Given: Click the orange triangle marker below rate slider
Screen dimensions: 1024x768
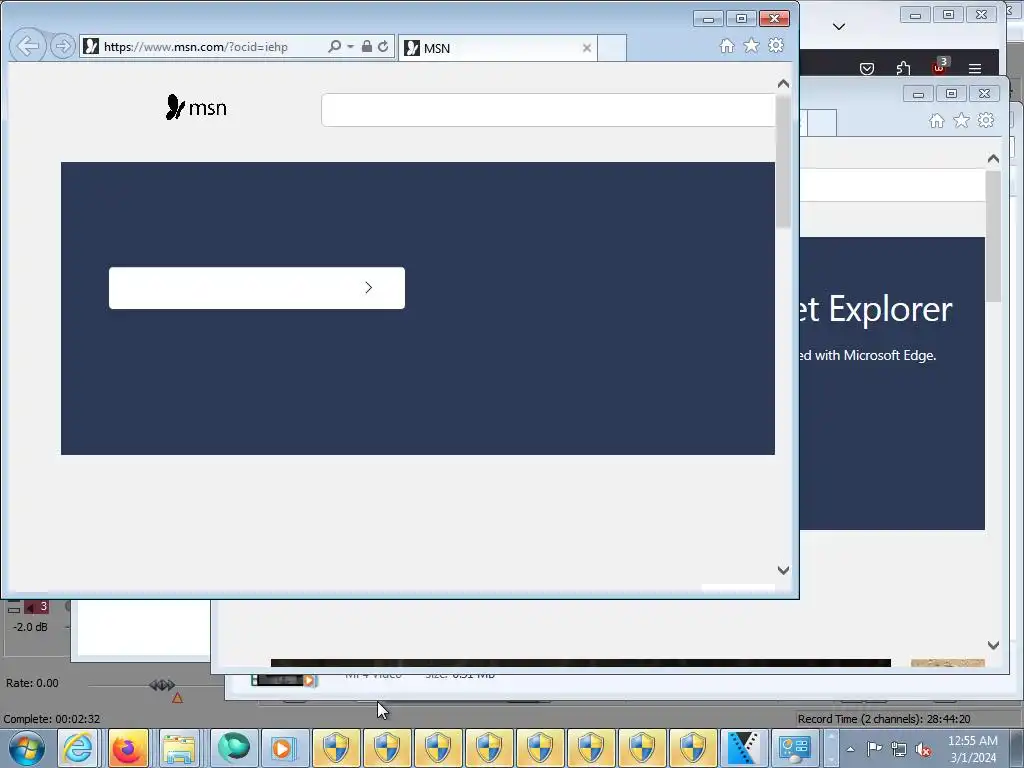Looking at the screenshot, I should (x=177, y=698).
